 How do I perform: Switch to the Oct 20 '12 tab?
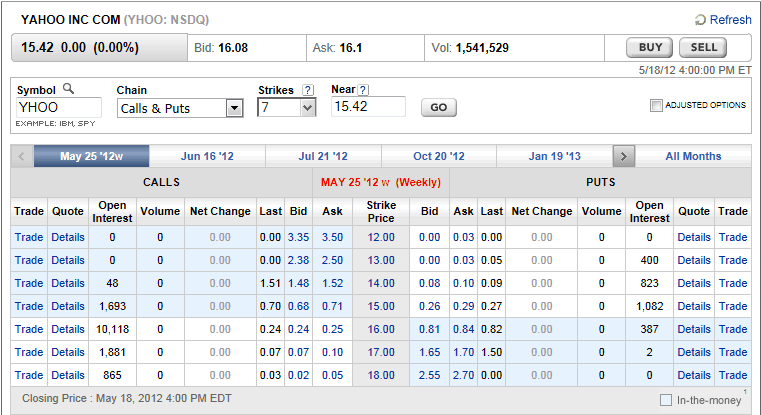(x=439, y=156)
